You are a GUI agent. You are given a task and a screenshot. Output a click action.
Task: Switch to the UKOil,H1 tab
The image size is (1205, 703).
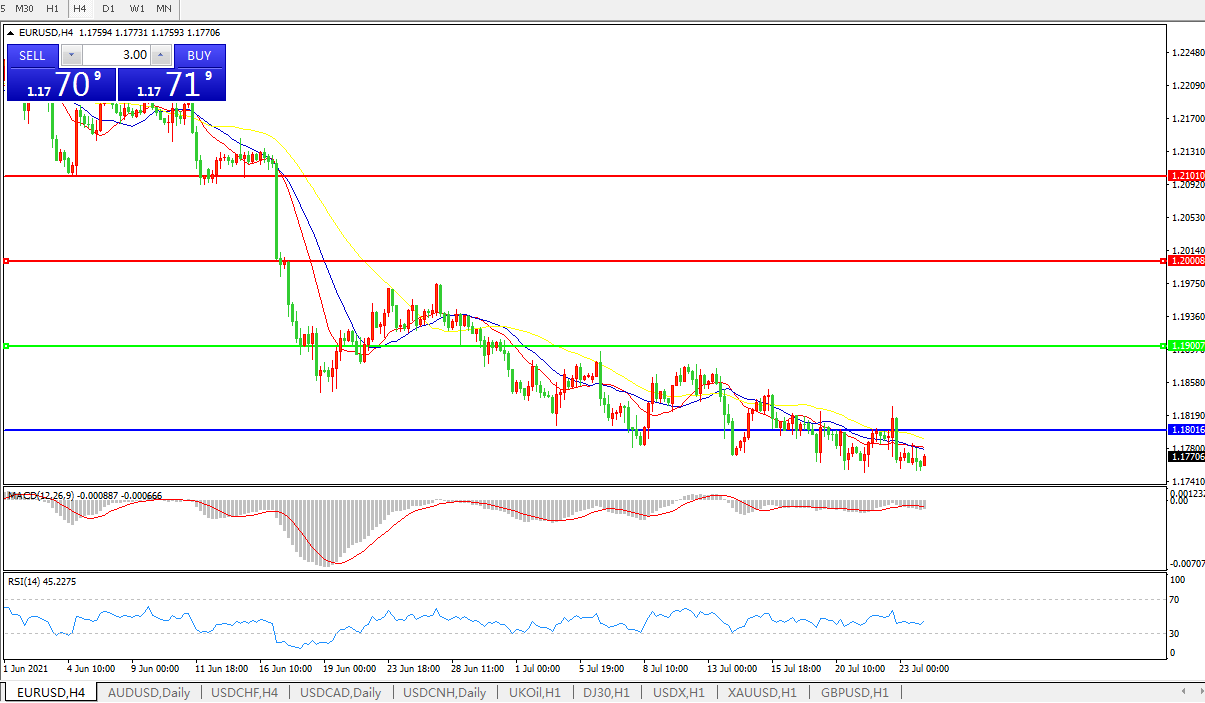click(x=534, y=693)
